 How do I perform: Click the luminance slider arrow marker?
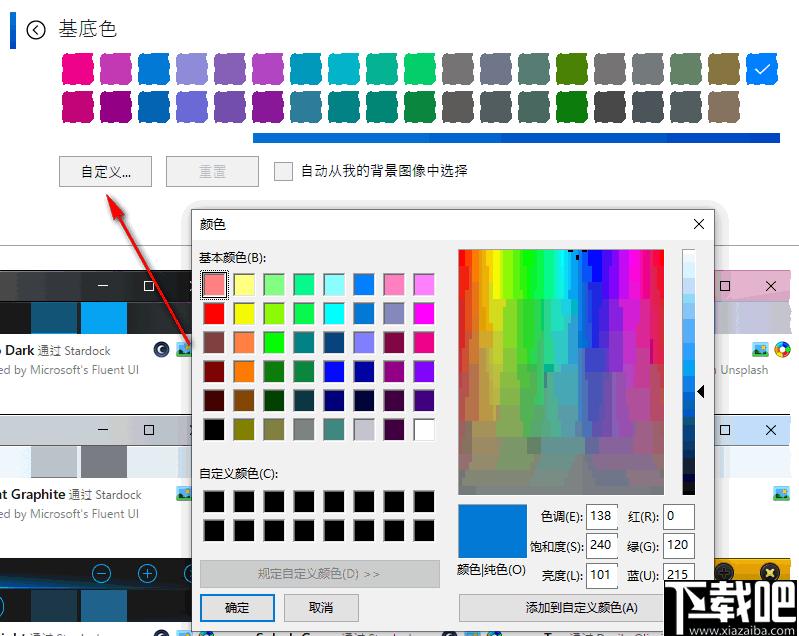[701, 392]
